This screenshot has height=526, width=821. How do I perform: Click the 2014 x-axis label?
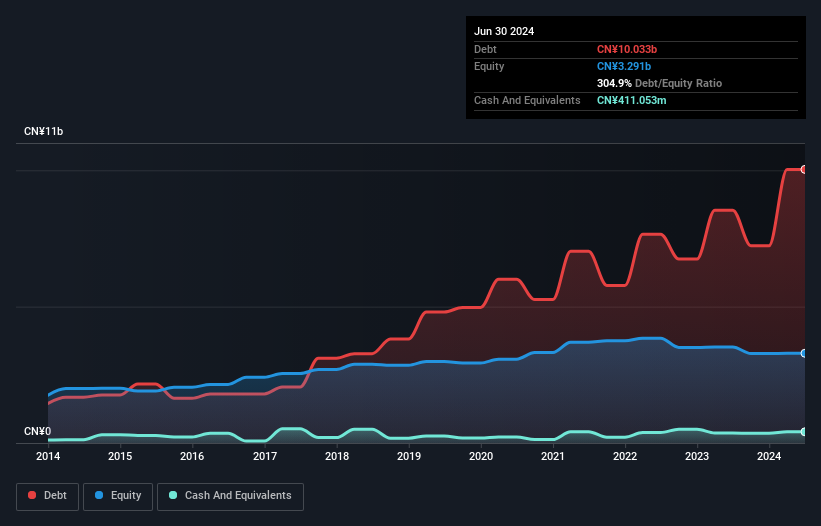tap(48, 456)
